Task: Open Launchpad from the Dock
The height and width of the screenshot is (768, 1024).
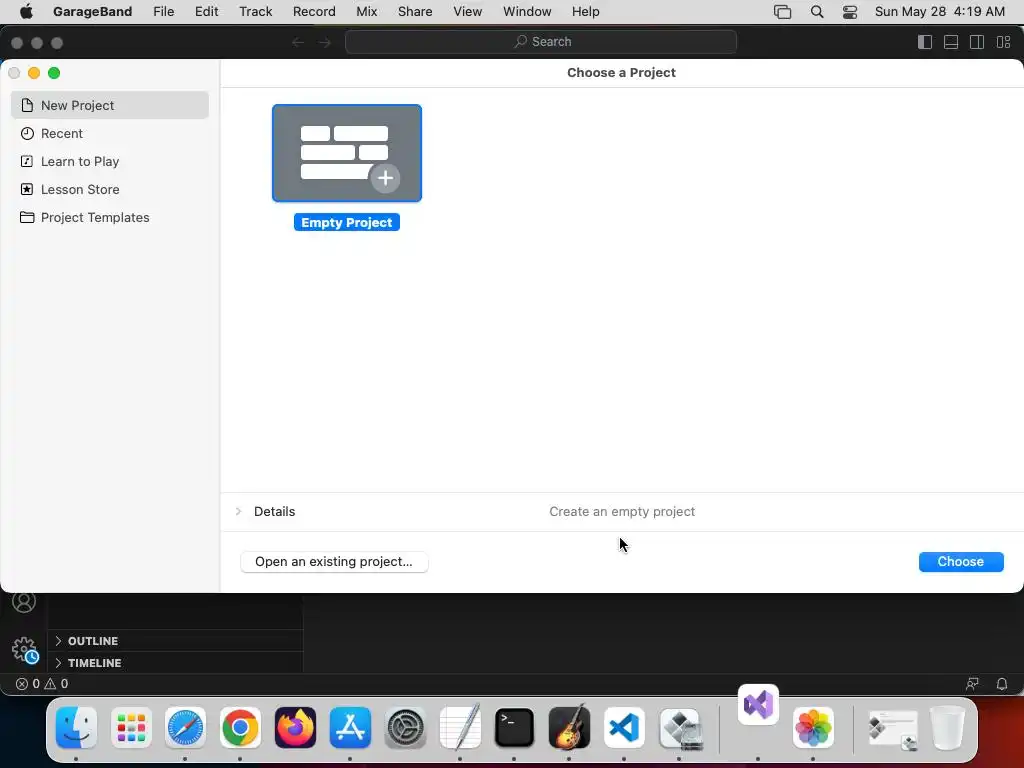Action: click(x=131, y=728)
